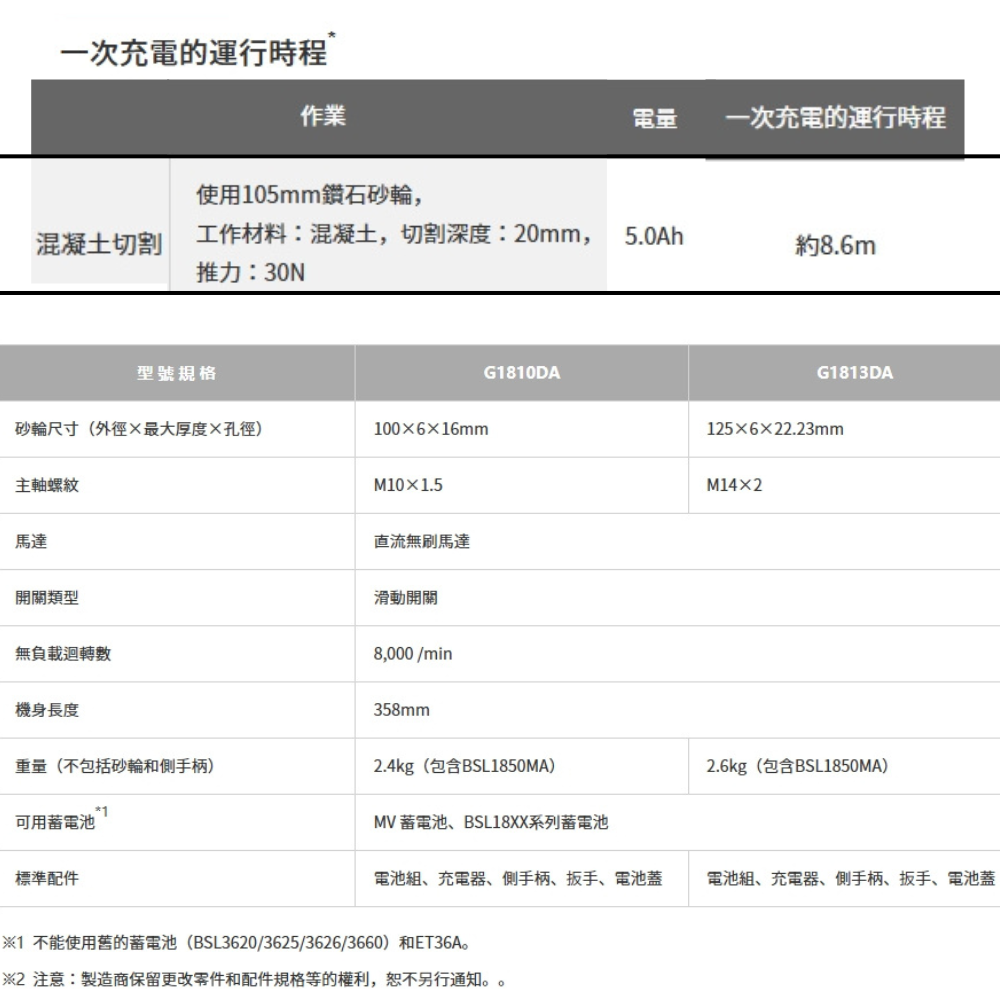Click the 125×6×22.23mm wheel size value

point(775,429)
